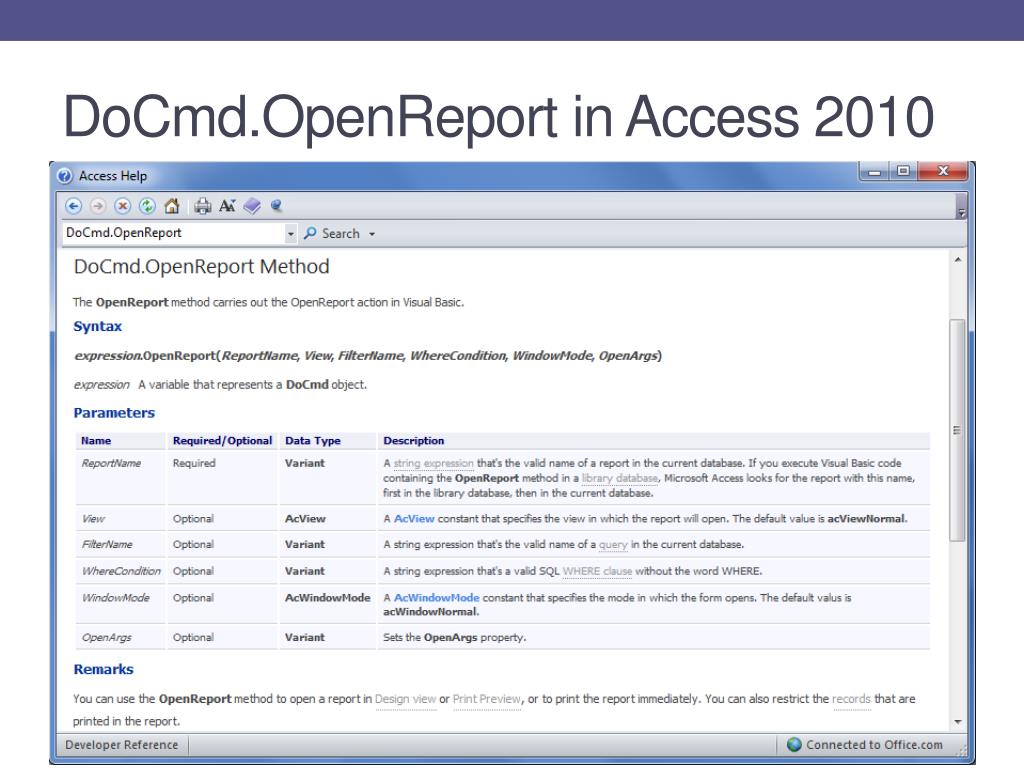Click the Print icon in help toolbar

pyautogui.click(x=202, y=206)
